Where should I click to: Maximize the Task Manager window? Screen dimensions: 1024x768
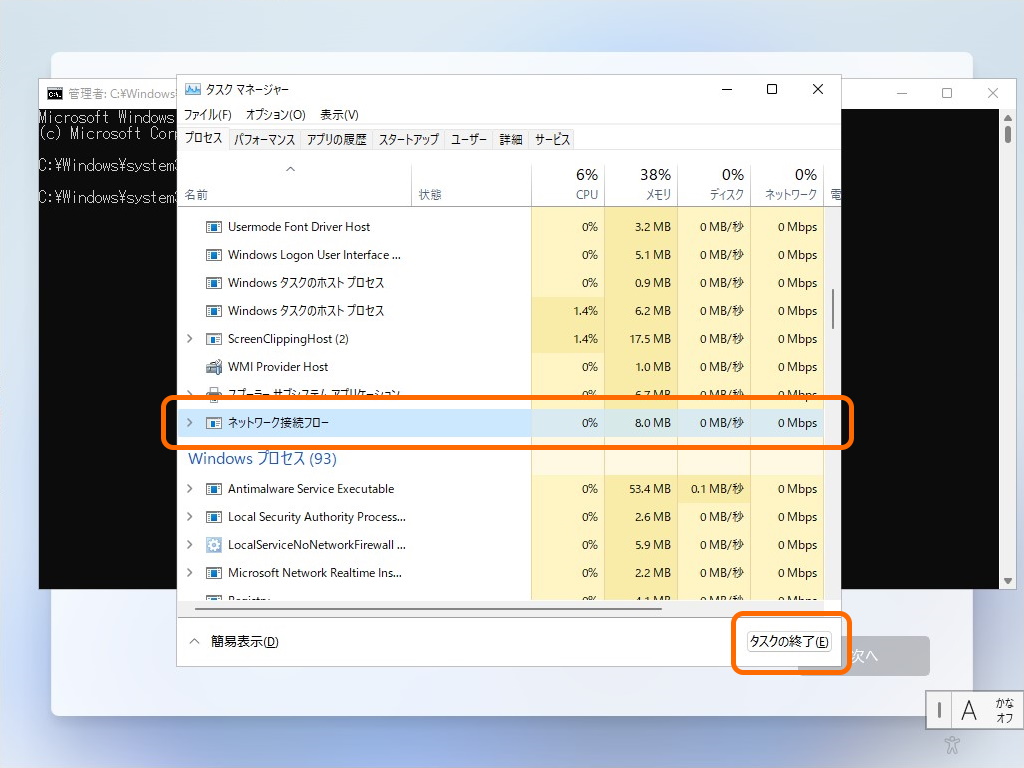[772, 89]
